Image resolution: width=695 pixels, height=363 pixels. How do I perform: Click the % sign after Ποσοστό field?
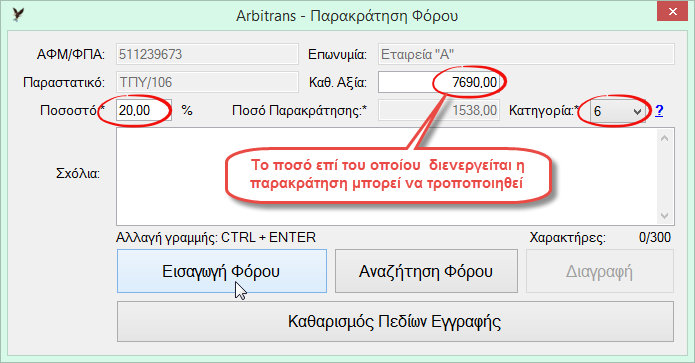tap(187, 110)
